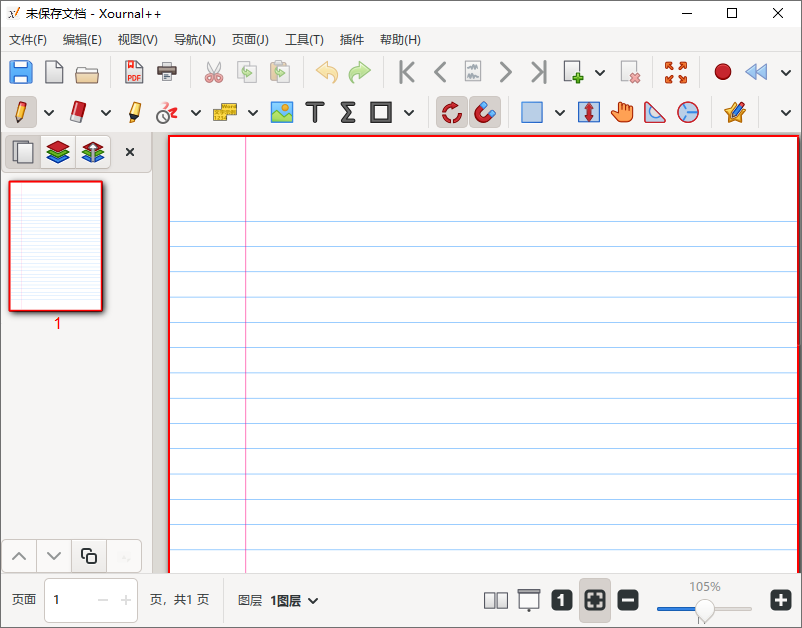This screenshot has width=802, height=628.
Task: Activate the Hand pan tool
Action: (x=622, y=112)
